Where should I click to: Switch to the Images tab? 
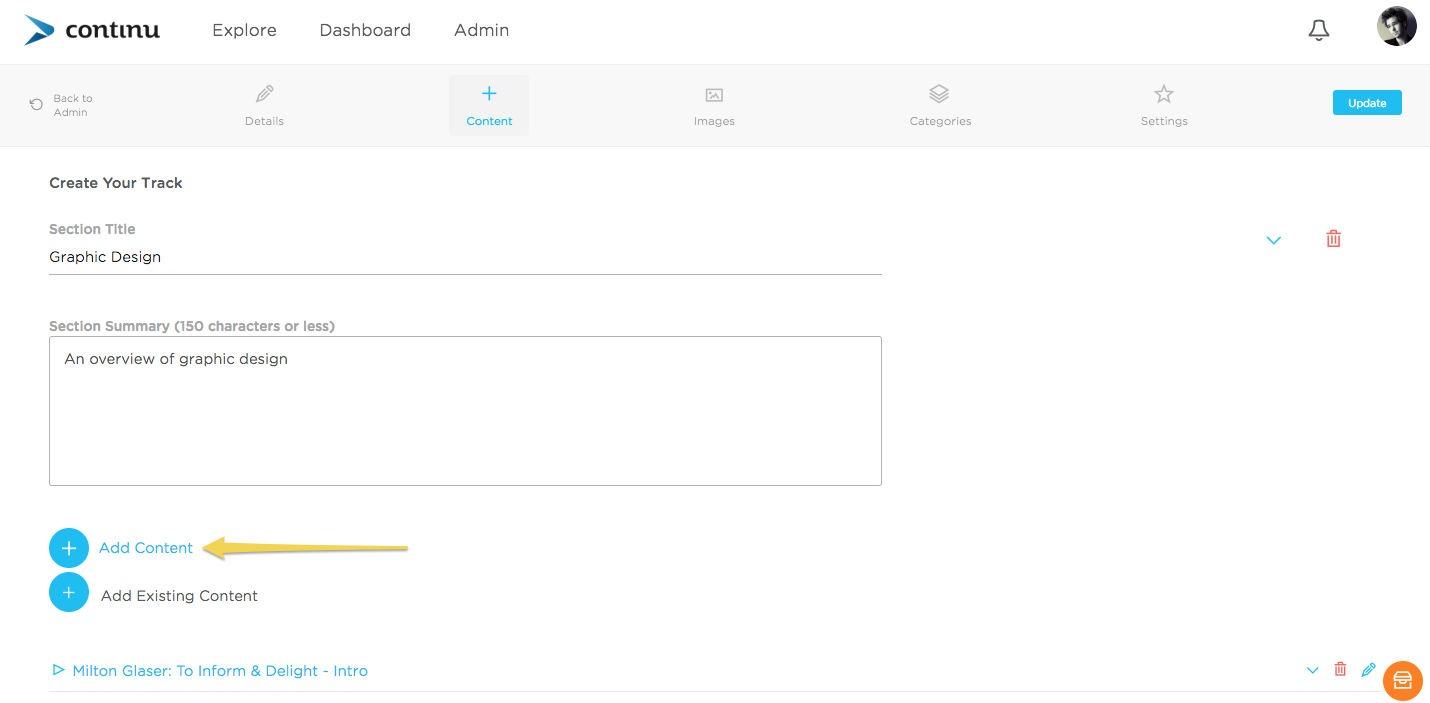pos(714,106)
